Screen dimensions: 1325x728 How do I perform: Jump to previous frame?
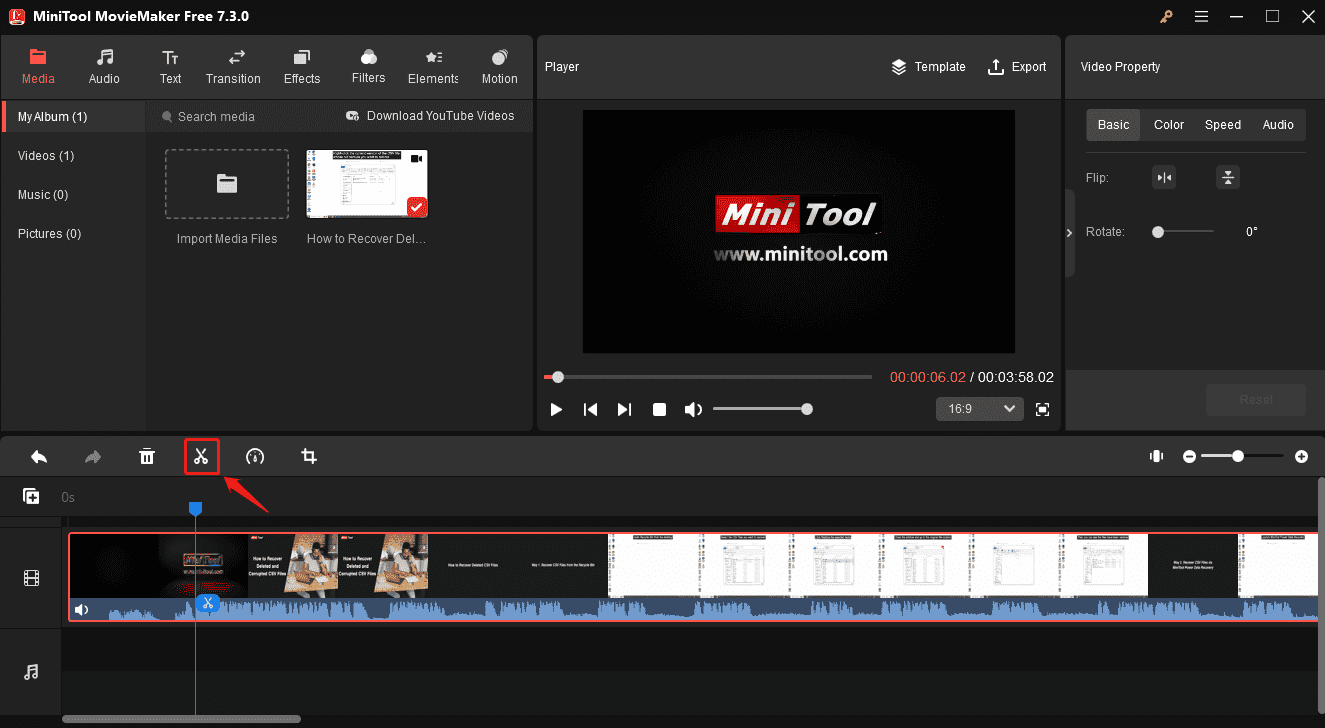click(591, 409)
